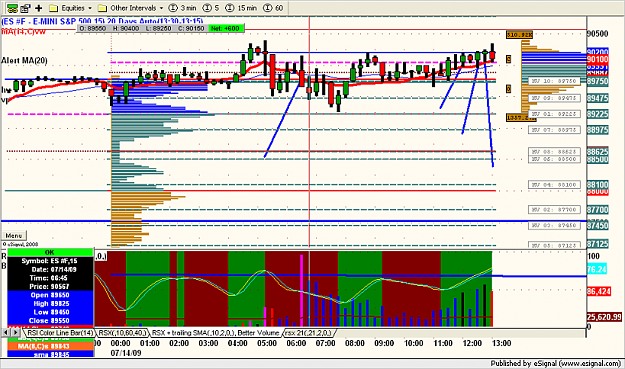Click the Equities folder icon
625x369 pixels.
(x=54, y=8)
